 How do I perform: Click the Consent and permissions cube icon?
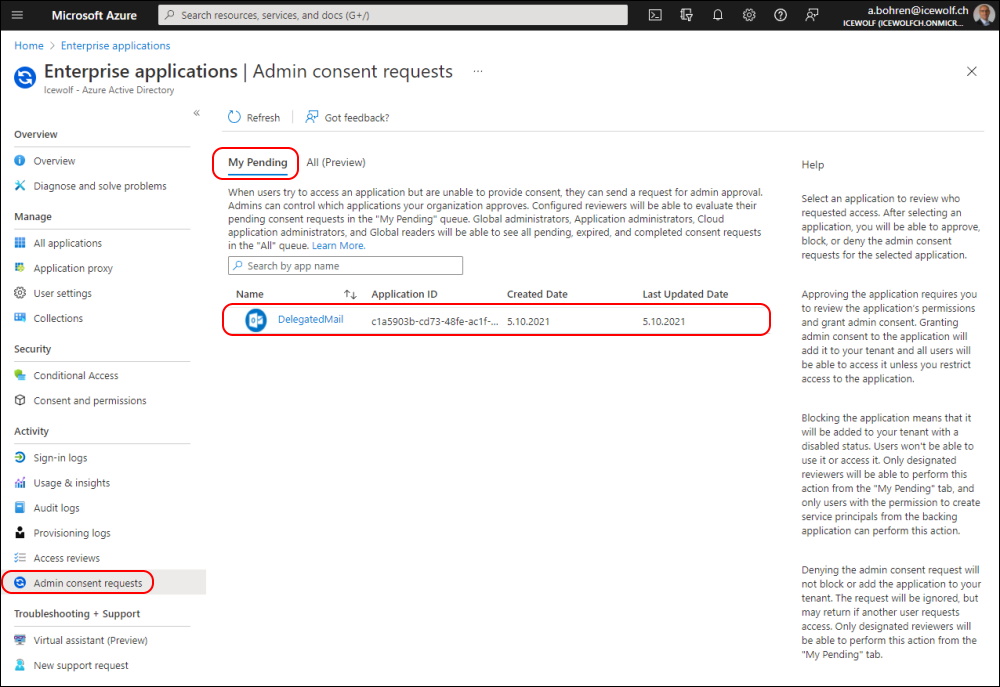[20, 400]
